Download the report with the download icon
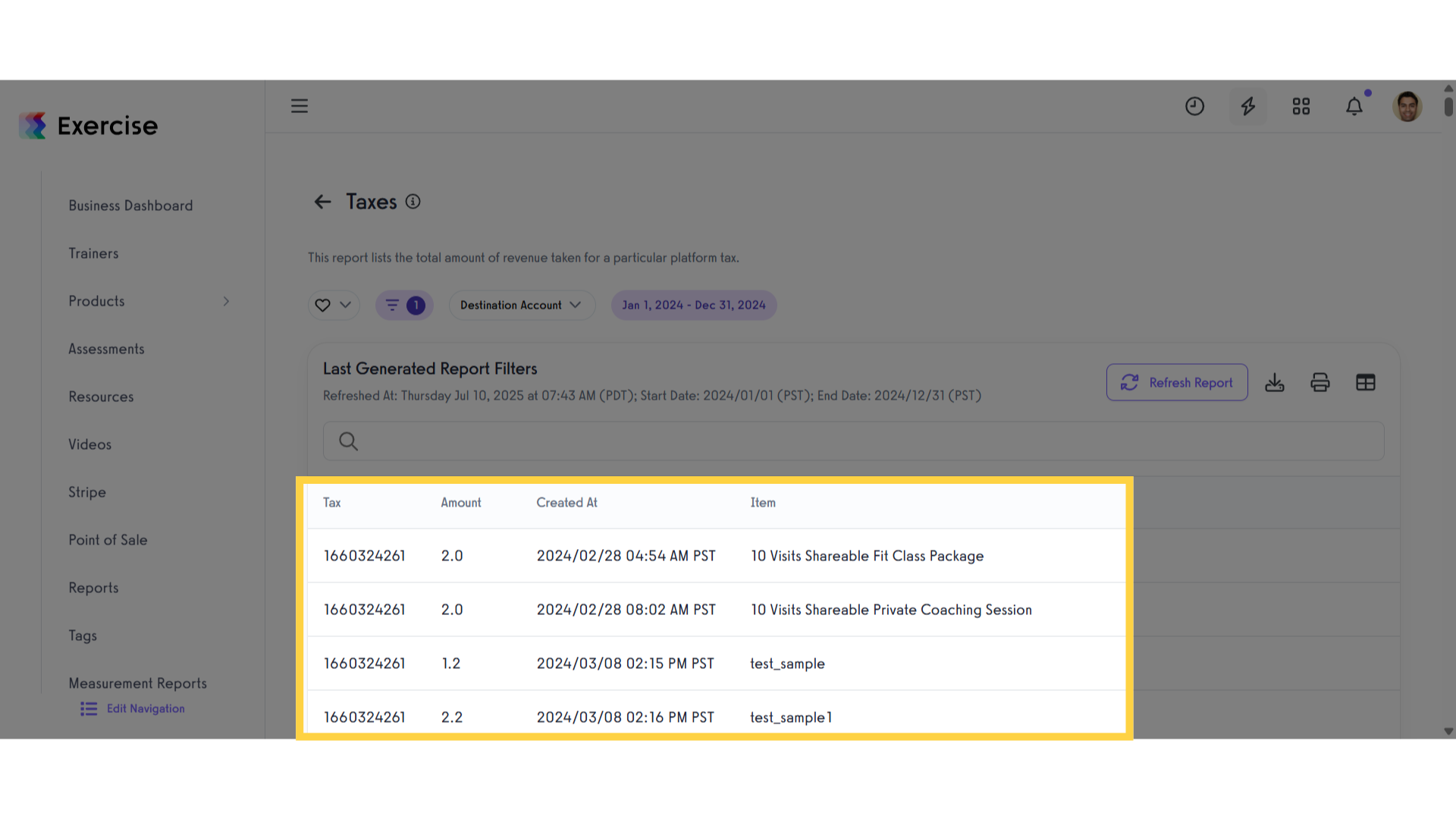The height and width of the screenshot is (819, 1456). pyautogui.click(x=1275, y=382)
